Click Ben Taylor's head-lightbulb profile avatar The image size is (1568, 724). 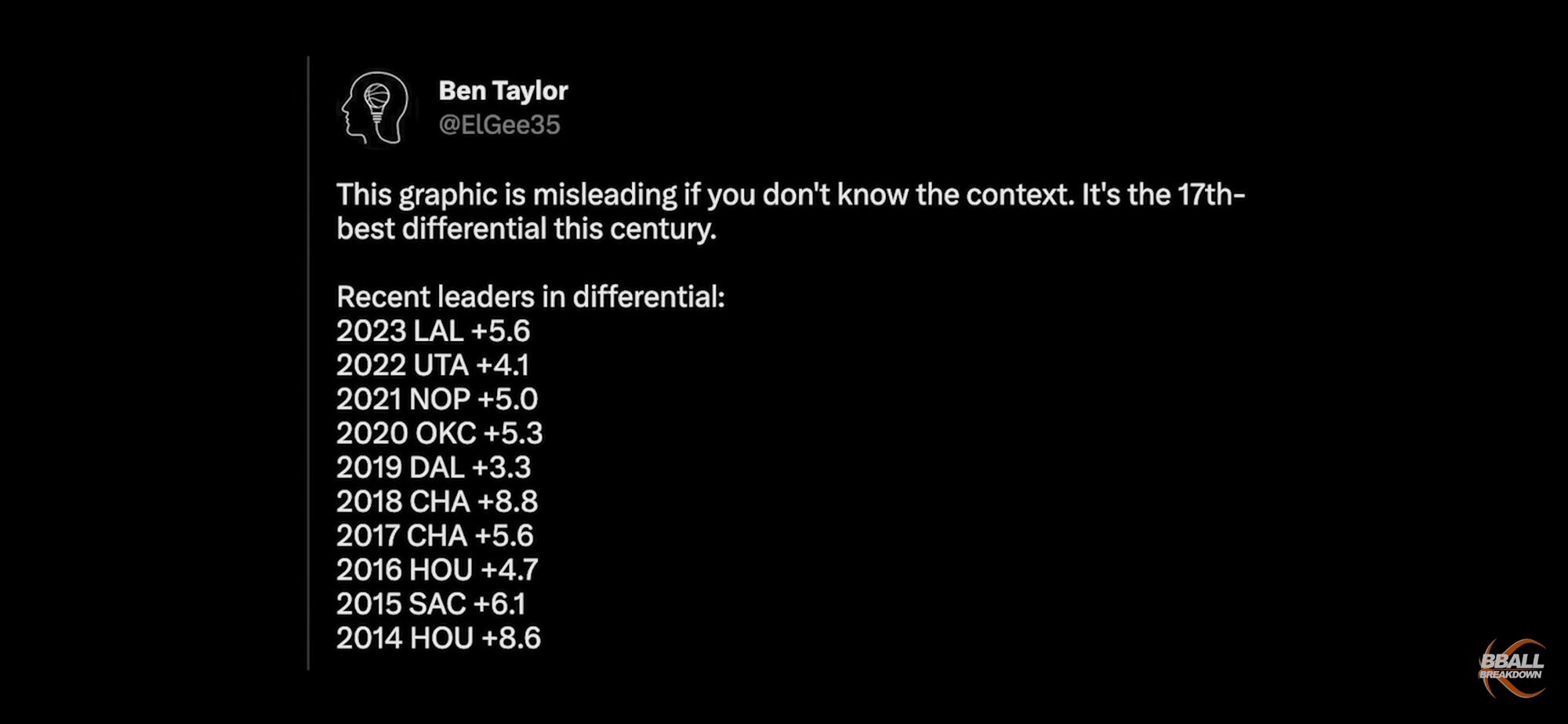coord(376,108)
